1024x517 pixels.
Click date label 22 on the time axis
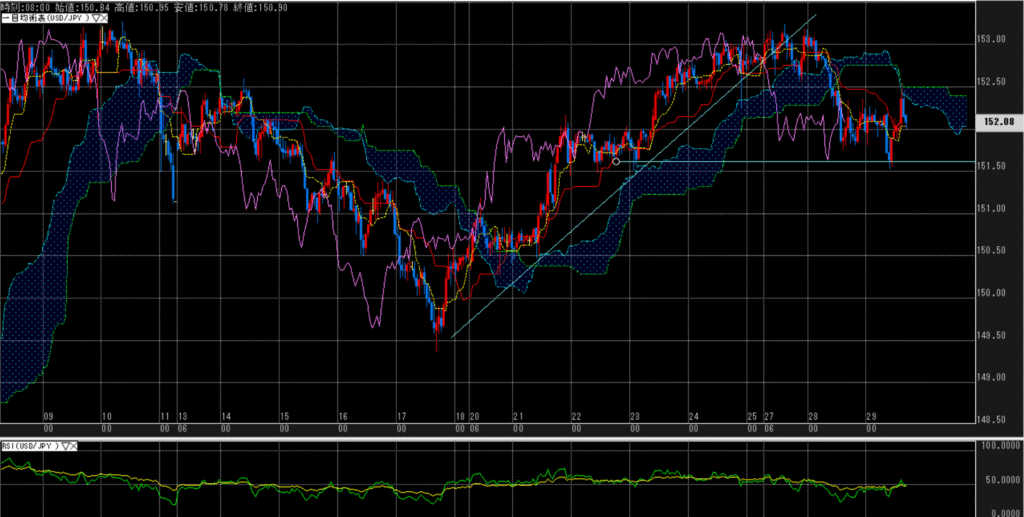tap(577, 416)
